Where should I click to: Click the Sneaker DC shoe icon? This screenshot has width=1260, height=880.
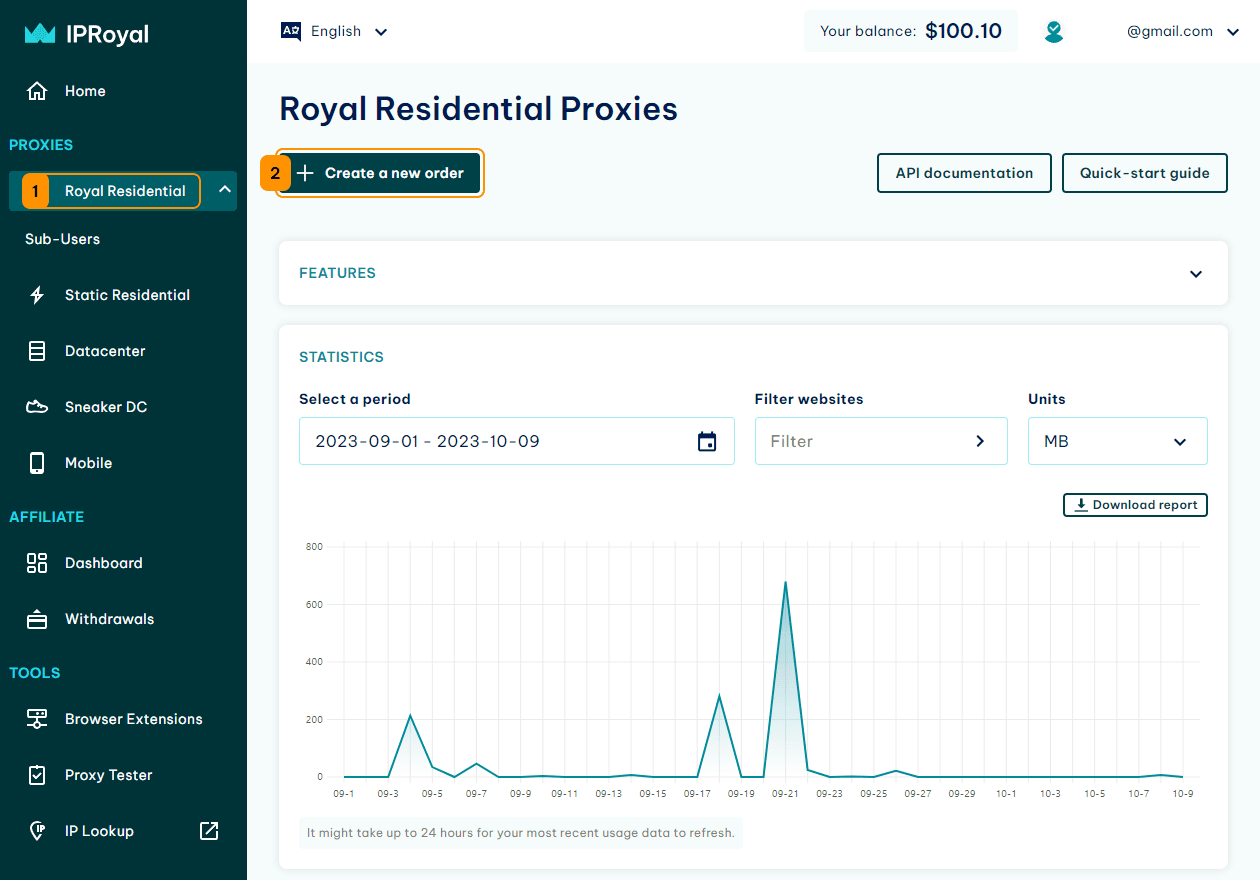tap(37, 407)
